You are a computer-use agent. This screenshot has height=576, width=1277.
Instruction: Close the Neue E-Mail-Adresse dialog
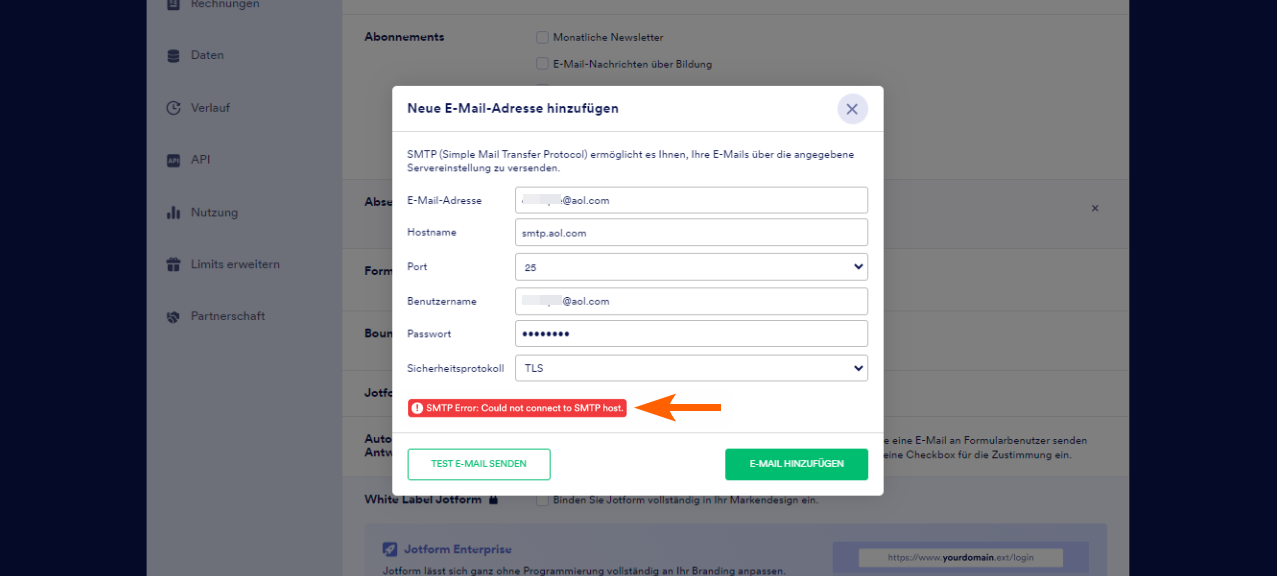[x=852, y=109]
